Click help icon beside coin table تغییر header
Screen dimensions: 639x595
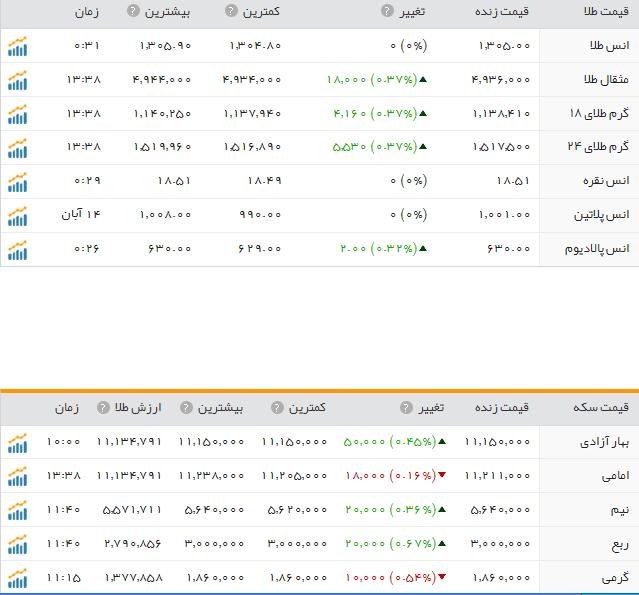tap(406, 407)
